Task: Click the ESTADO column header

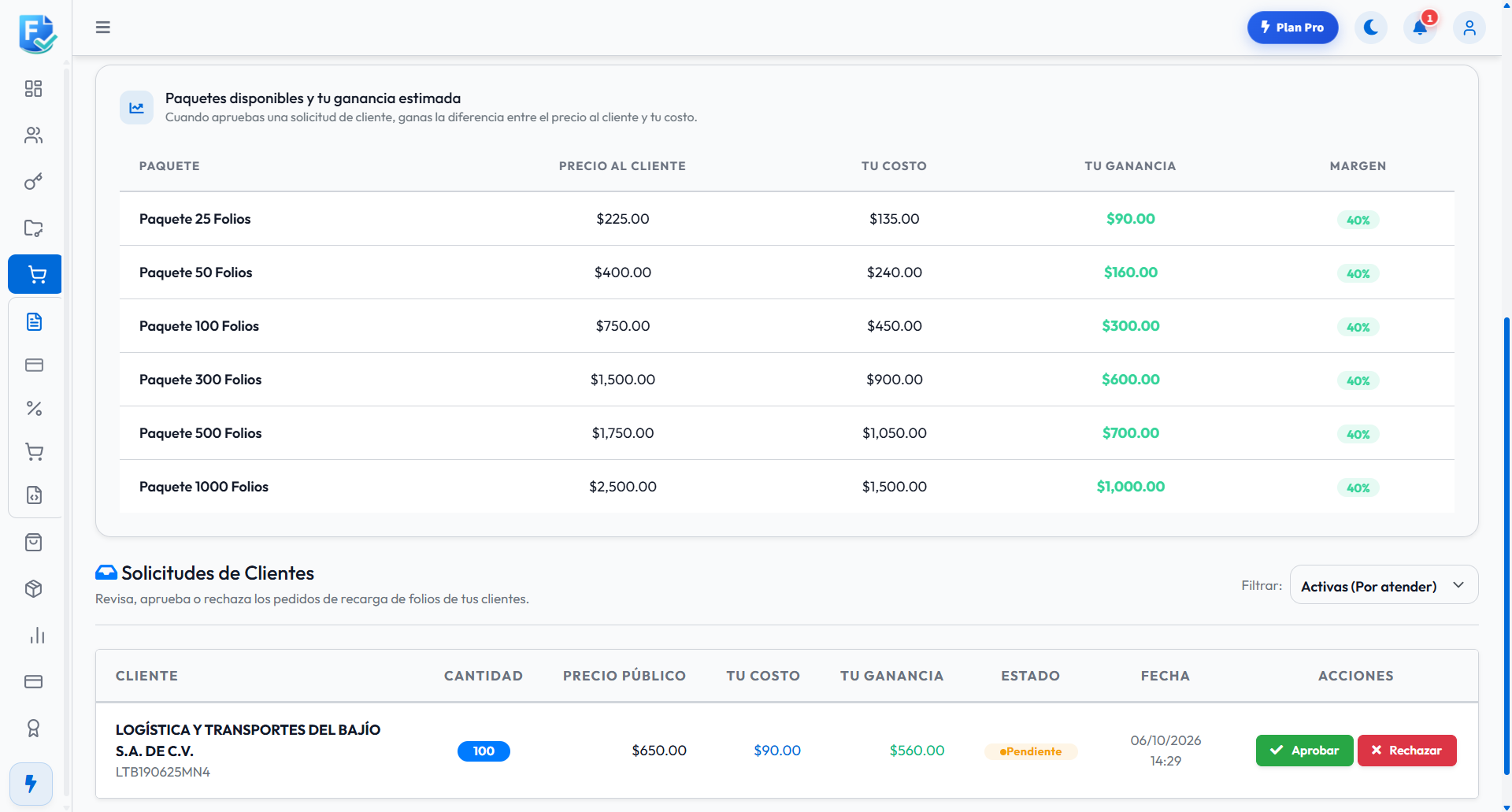Action: tap(1030, 676)
